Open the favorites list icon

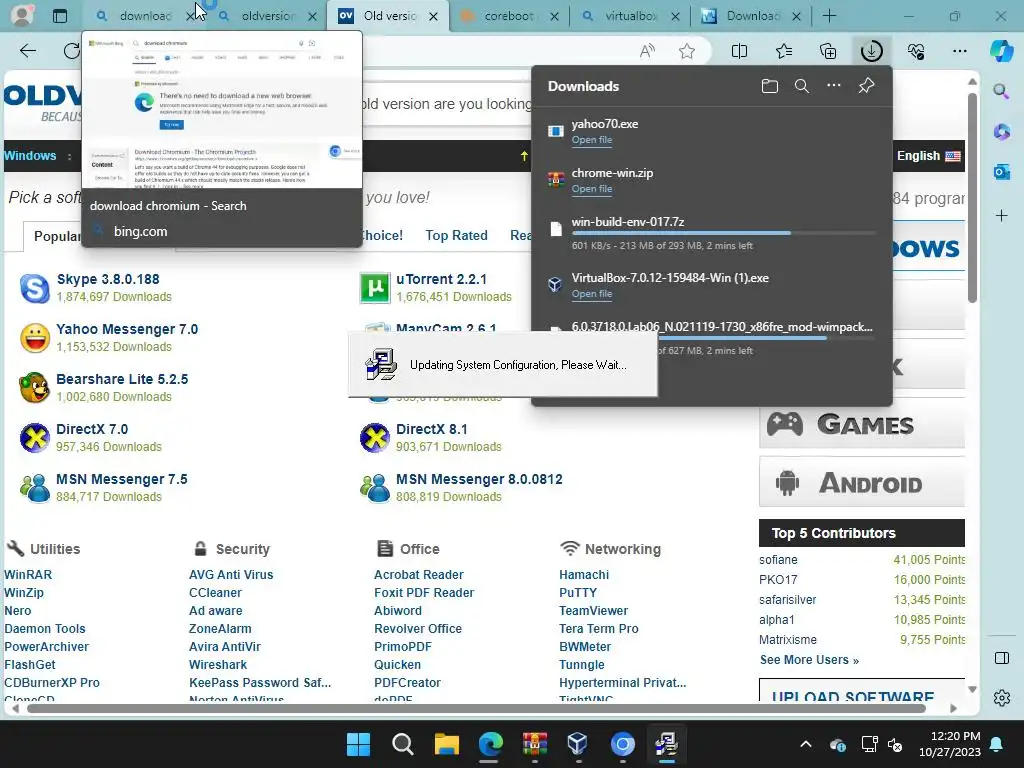tap(784, 51)
